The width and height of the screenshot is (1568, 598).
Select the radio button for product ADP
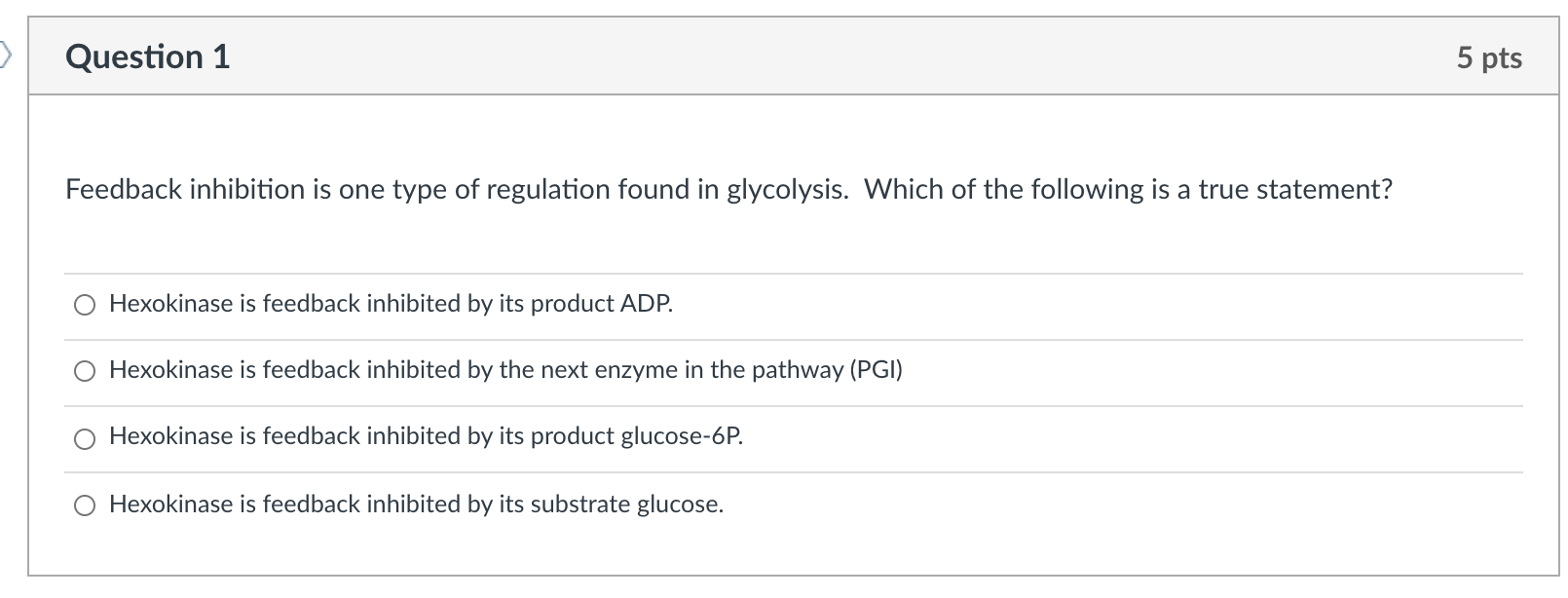pos(85,306)
